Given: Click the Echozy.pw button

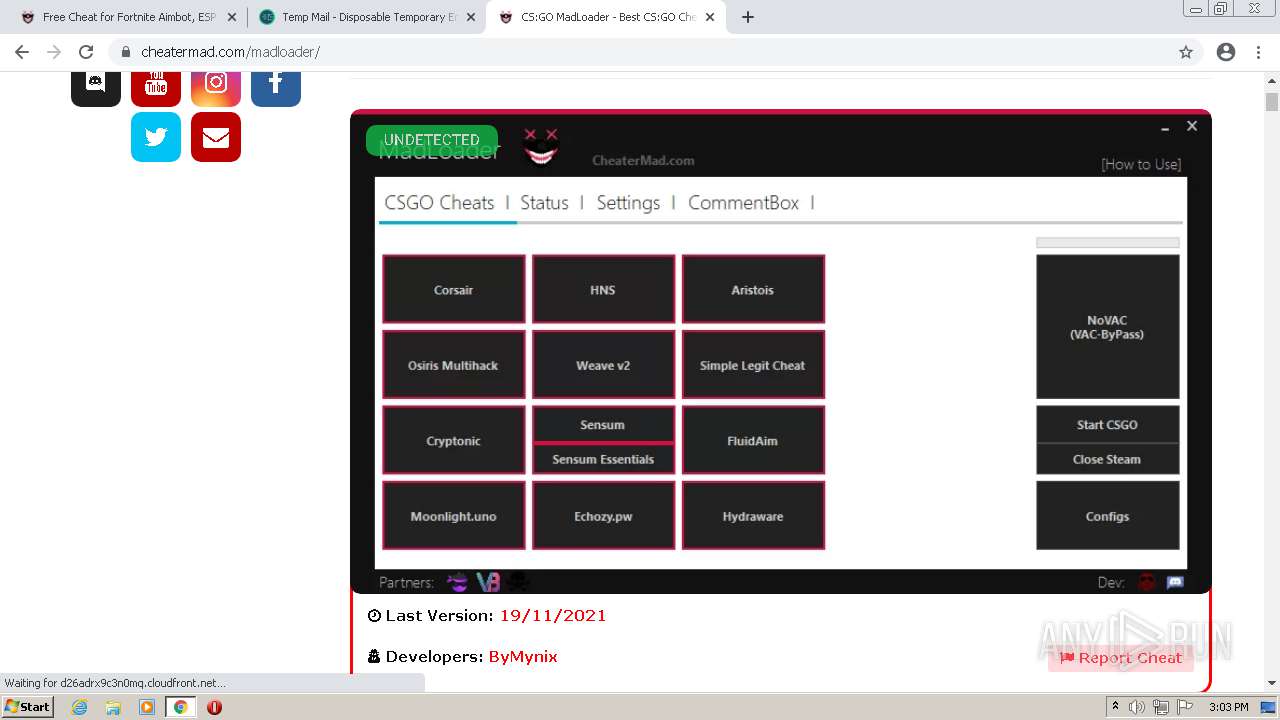Looking at the screenshot, I should 603,516.
